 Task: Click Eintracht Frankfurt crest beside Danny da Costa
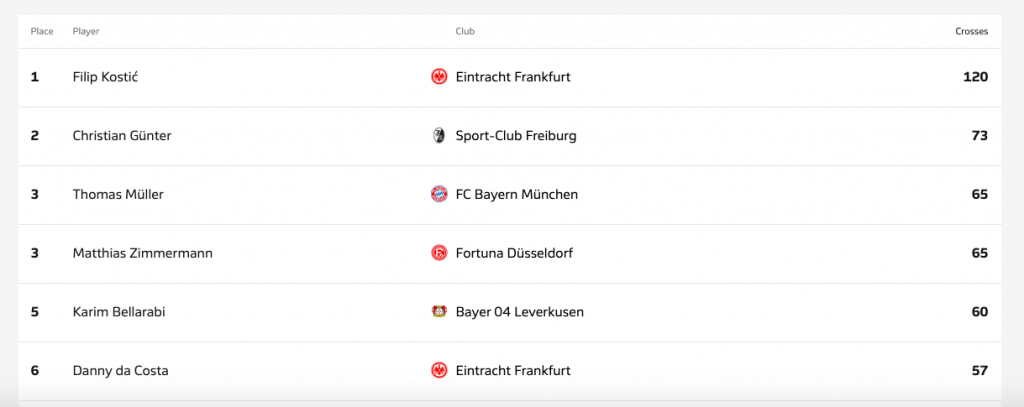(x=439, y=370)
